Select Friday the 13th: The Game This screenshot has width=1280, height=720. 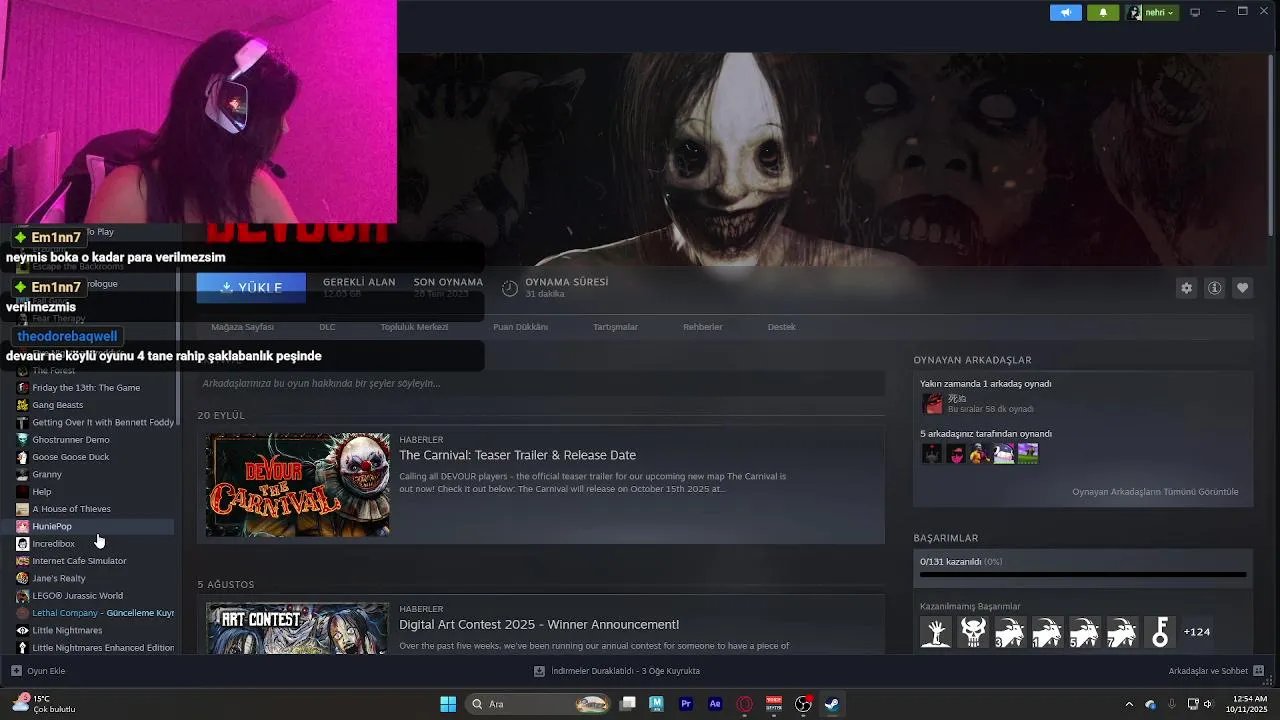click(x=86, y=388)
